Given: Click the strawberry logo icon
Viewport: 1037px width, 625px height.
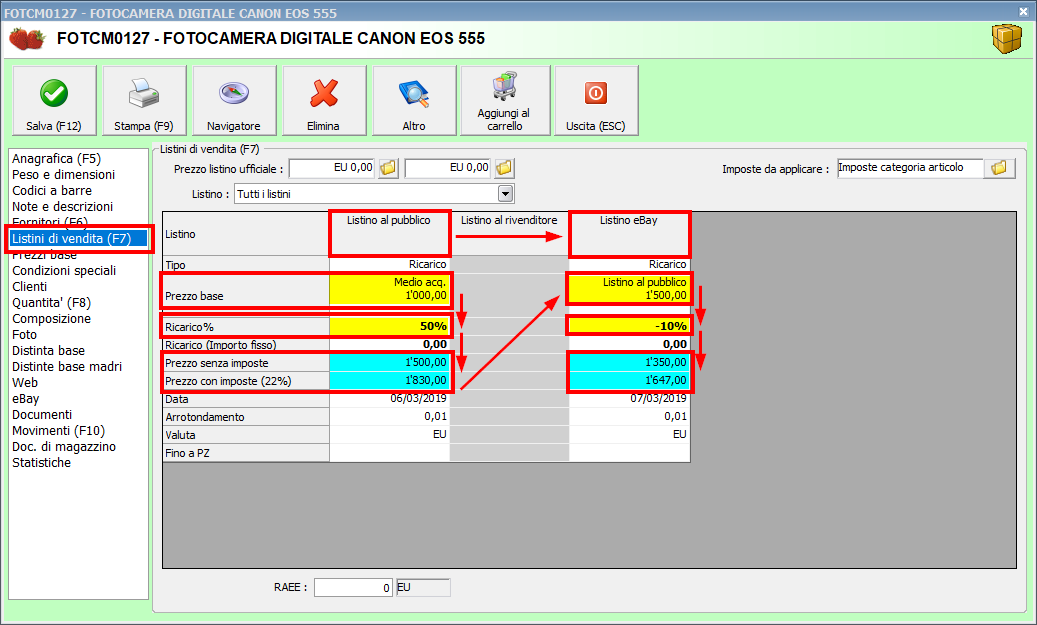Looking at the screenshot, I should pyautogui.click(x=26, y=39).
